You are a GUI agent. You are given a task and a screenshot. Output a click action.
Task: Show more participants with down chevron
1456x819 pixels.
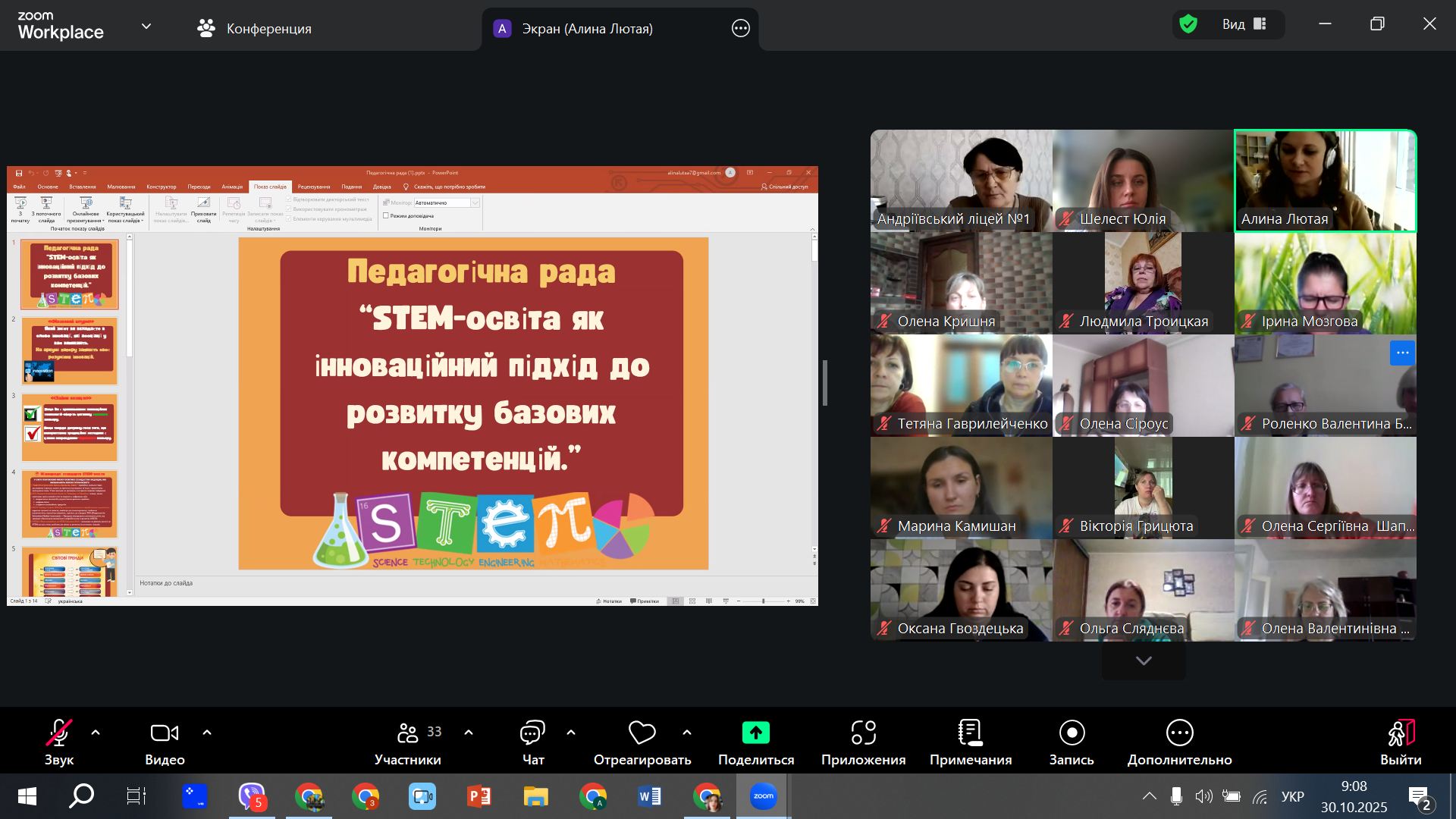[1144, 661]
